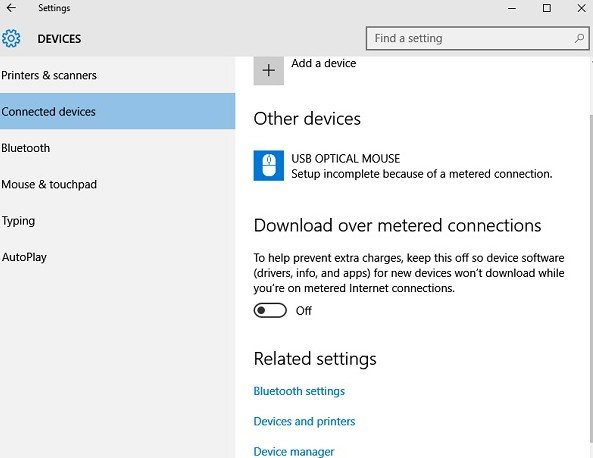593x458 pixels.
Task: Open Printers & scanners section
Action: [x=117, y=75]
